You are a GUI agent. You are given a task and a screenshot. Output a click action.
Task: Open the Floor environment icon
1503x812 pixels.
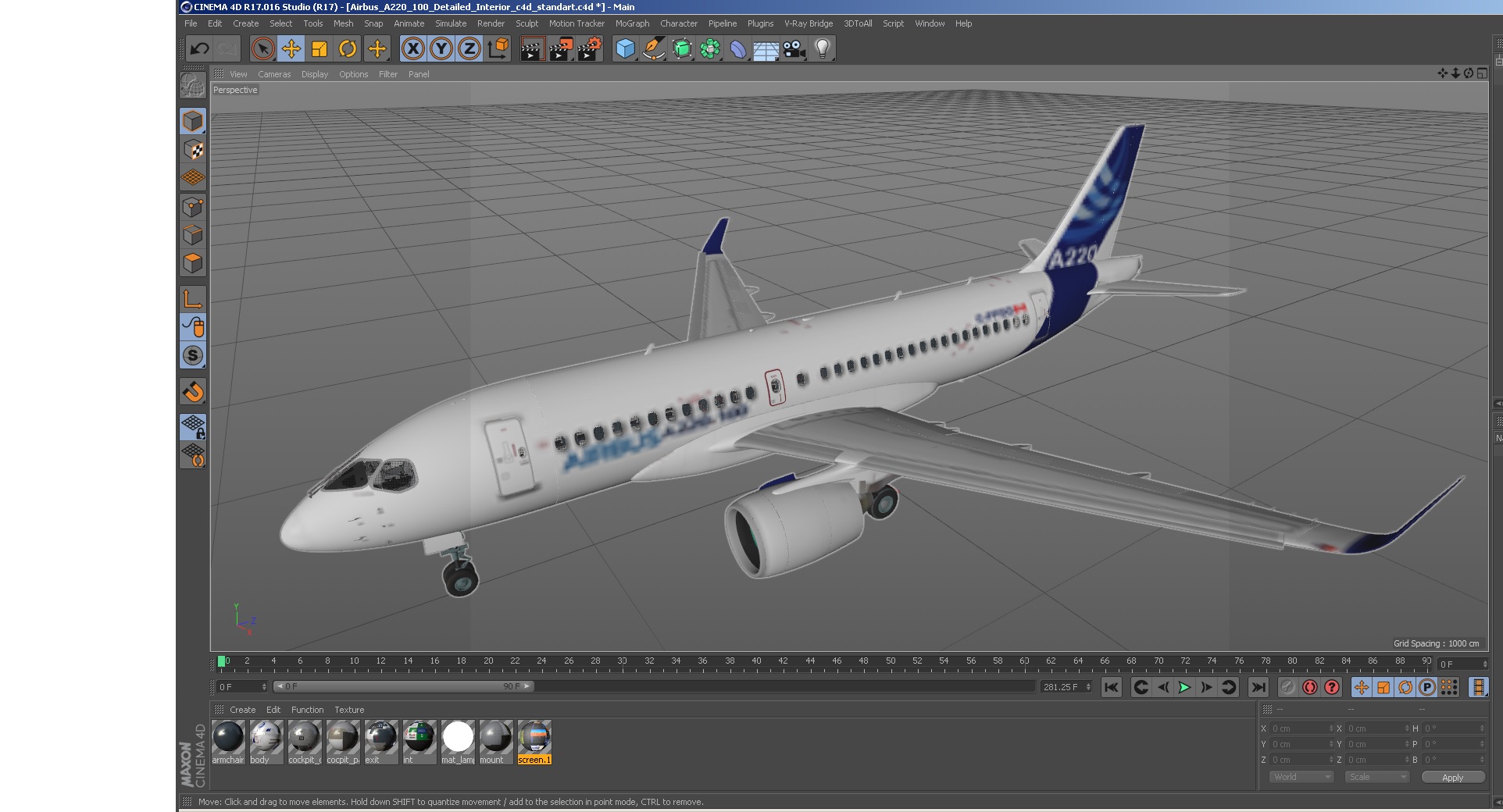766,48
